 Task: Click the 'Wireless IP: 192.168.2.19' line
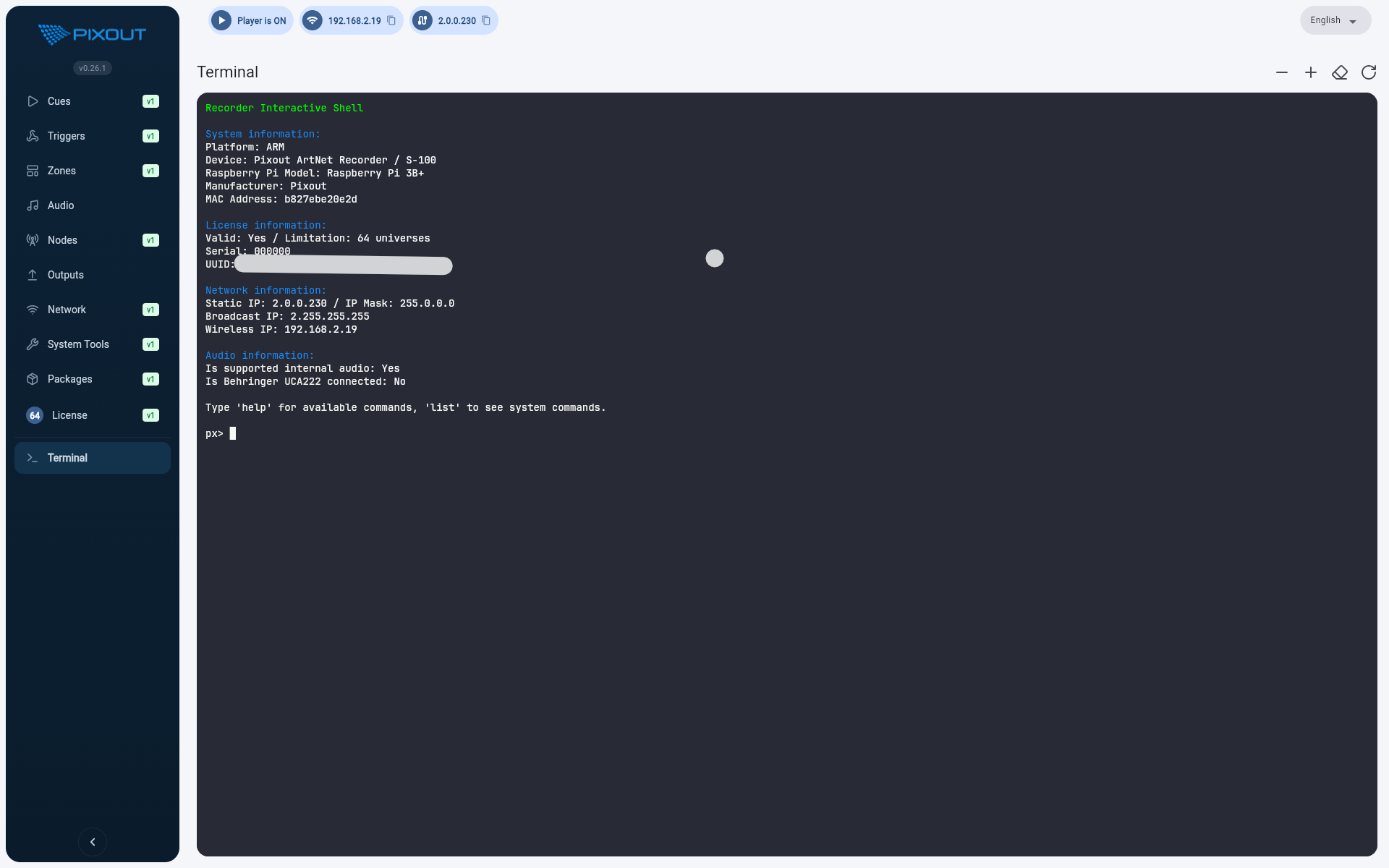pyautogui.click(x=281, y=329)
